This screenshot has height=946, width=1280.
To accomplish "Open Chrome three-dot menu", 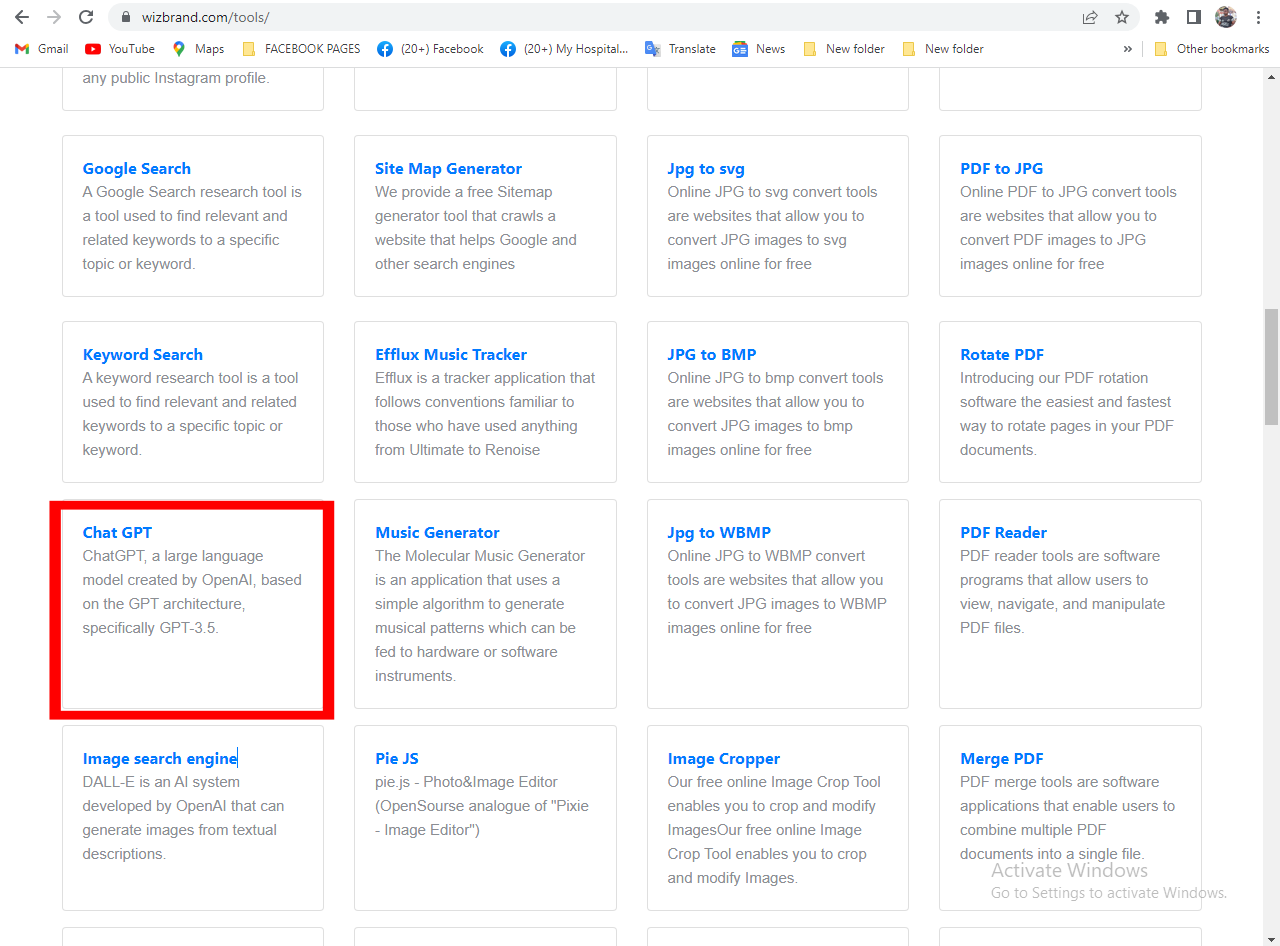I will (x=1258, y=17).
